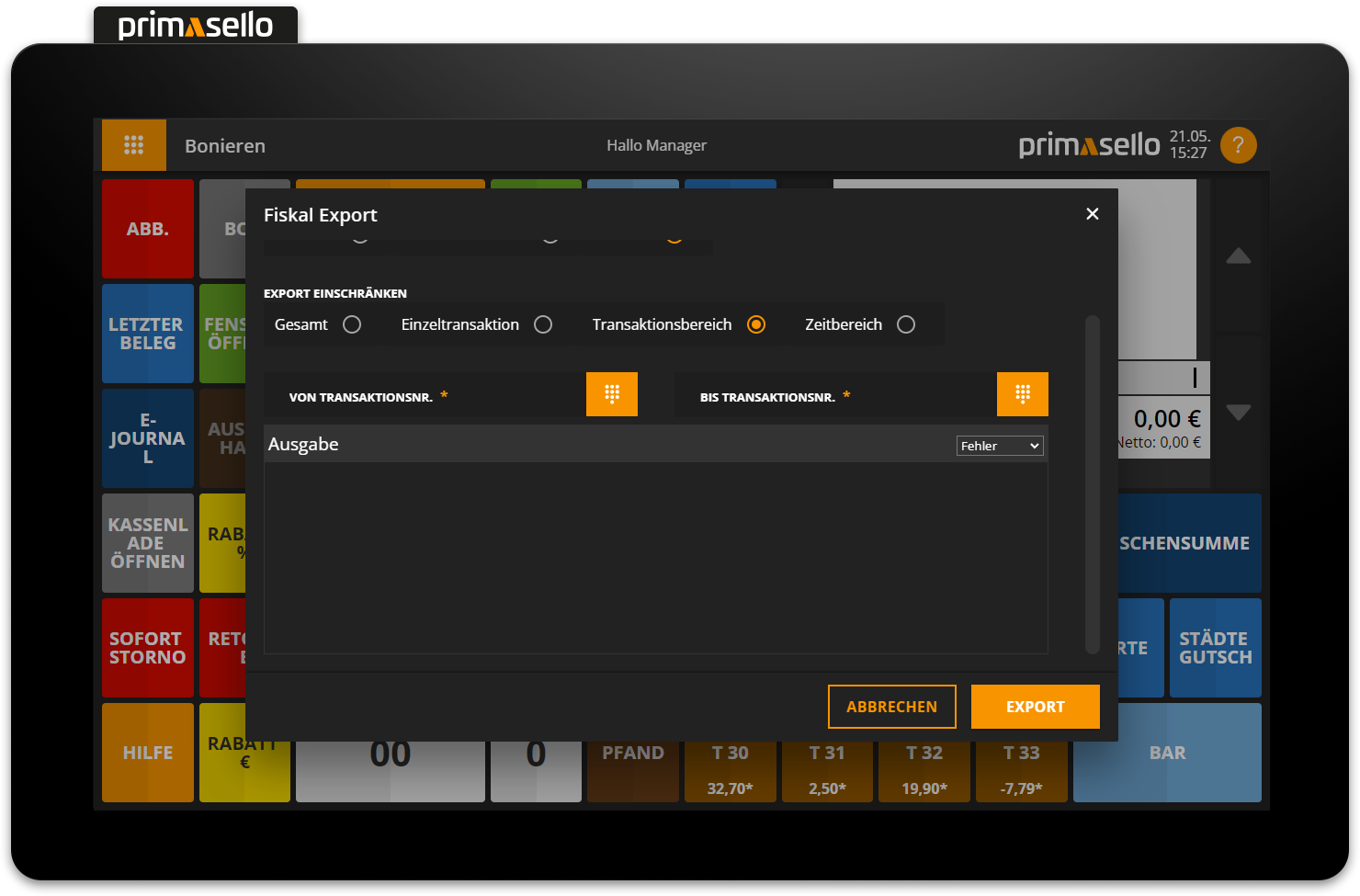Select the Gesamt export option
1360x896 pixels.
(x=352, y=323)
